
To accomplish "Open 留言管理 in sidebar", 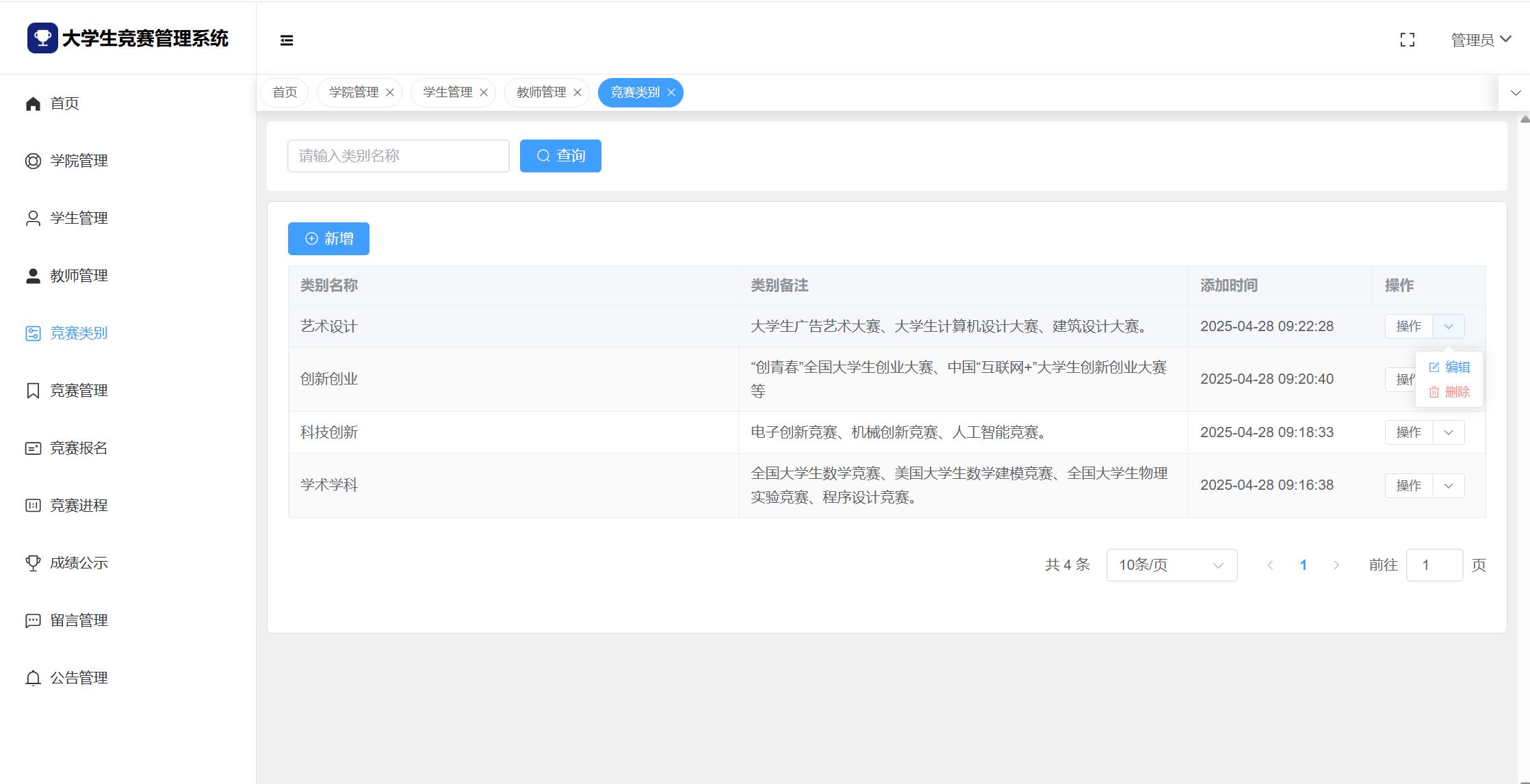I will tap(79, 620).
